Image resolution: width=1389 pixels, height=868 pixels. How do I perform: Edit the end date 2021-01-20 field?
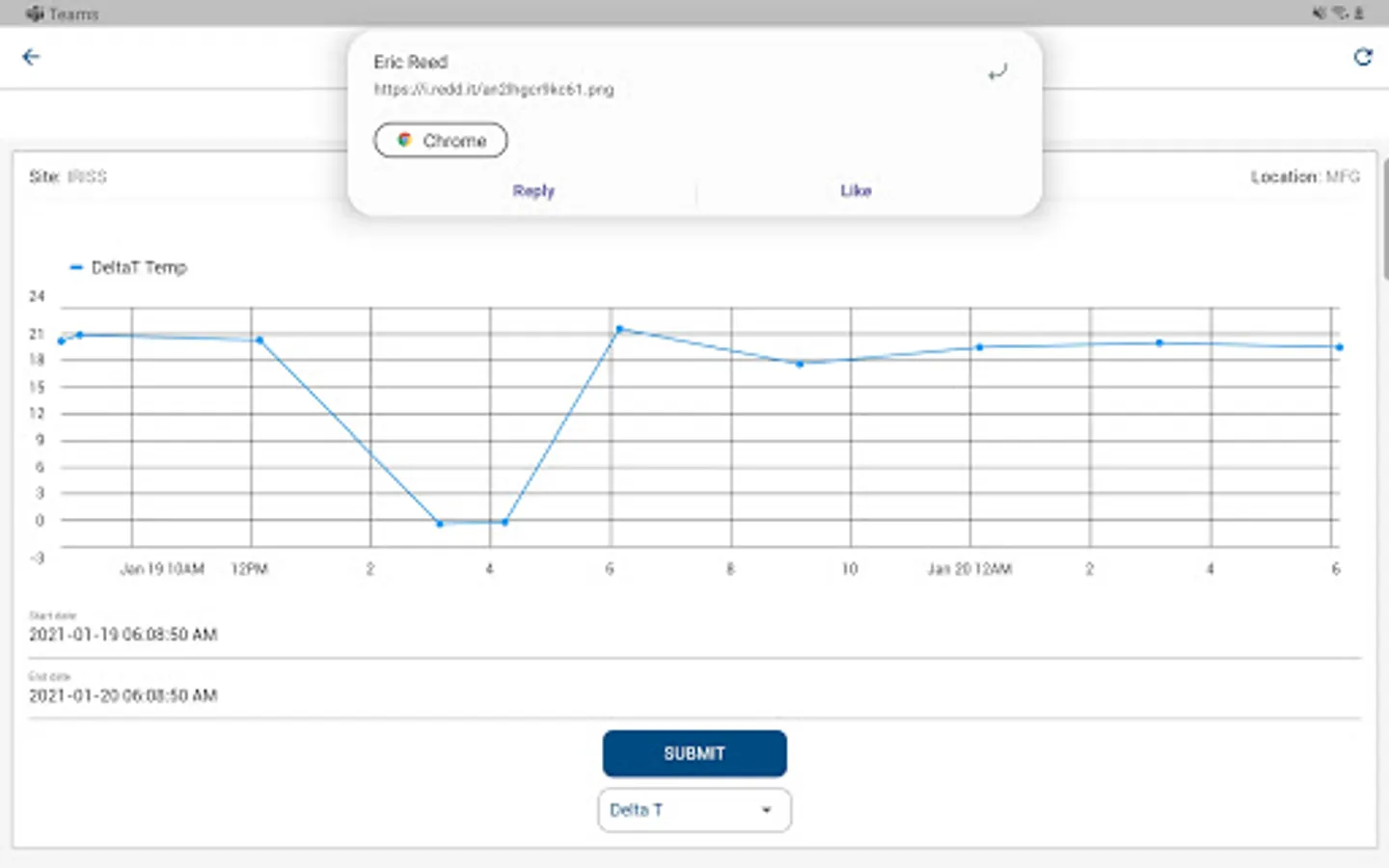pyautogui.click(x=694, y=694)
